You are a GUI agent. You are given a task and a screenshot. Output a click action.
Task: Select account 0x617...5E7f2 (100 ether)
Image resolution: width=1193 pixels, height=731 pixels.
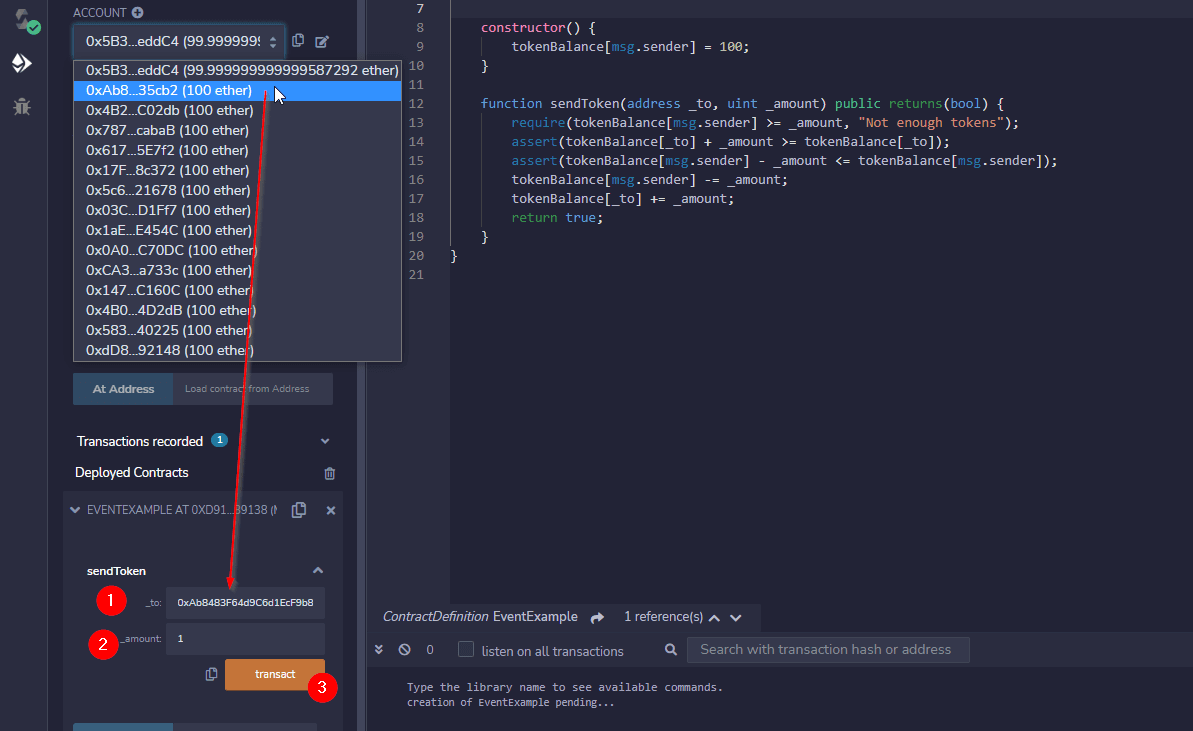pos(237,150)
